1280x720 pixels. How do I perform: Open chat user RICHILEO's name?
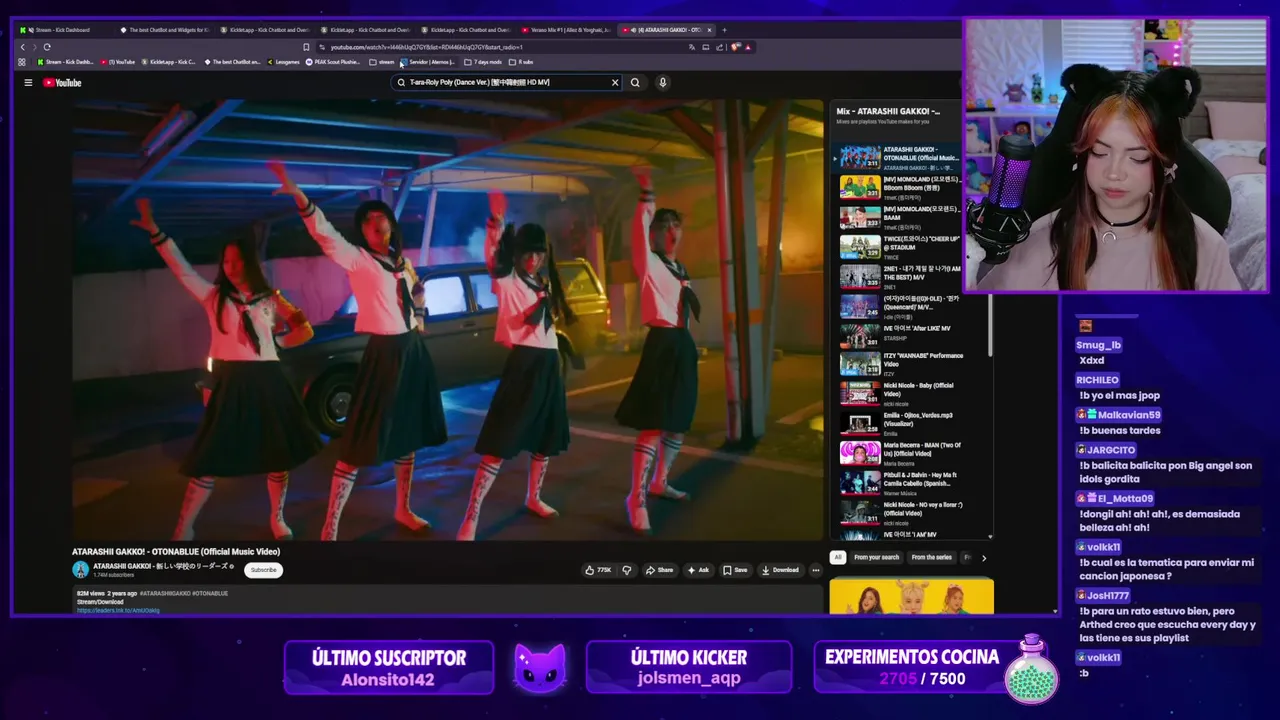tap(1097, 380)
